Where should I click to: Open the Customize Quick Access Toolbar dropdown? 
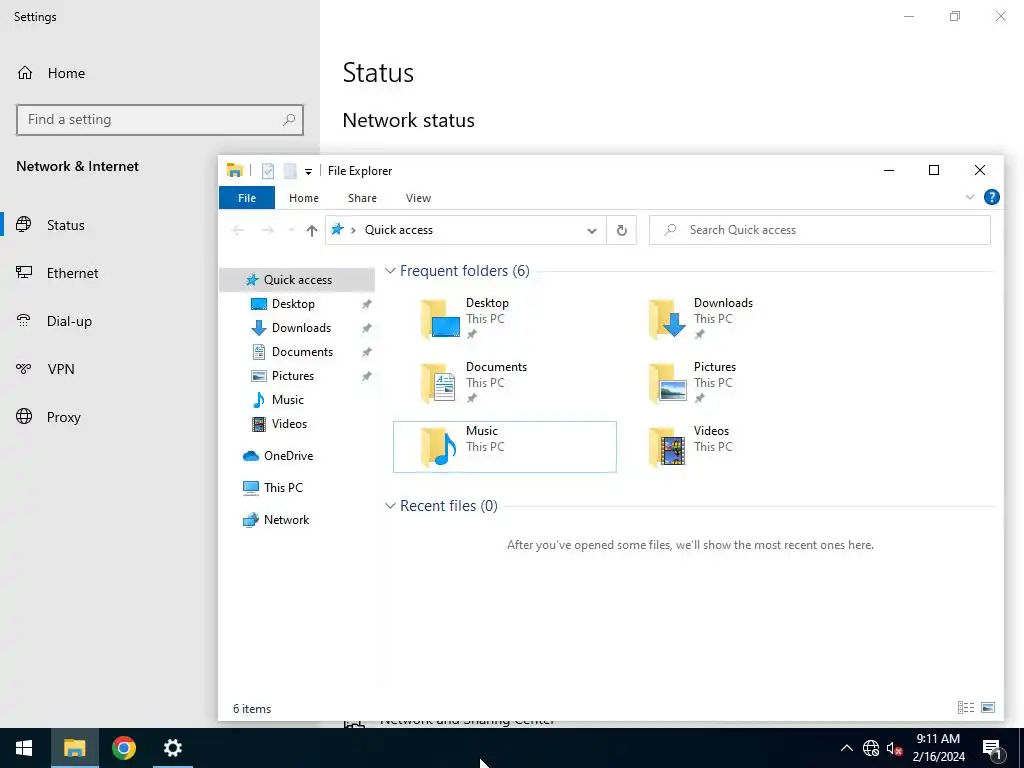(x=308, y=172)
